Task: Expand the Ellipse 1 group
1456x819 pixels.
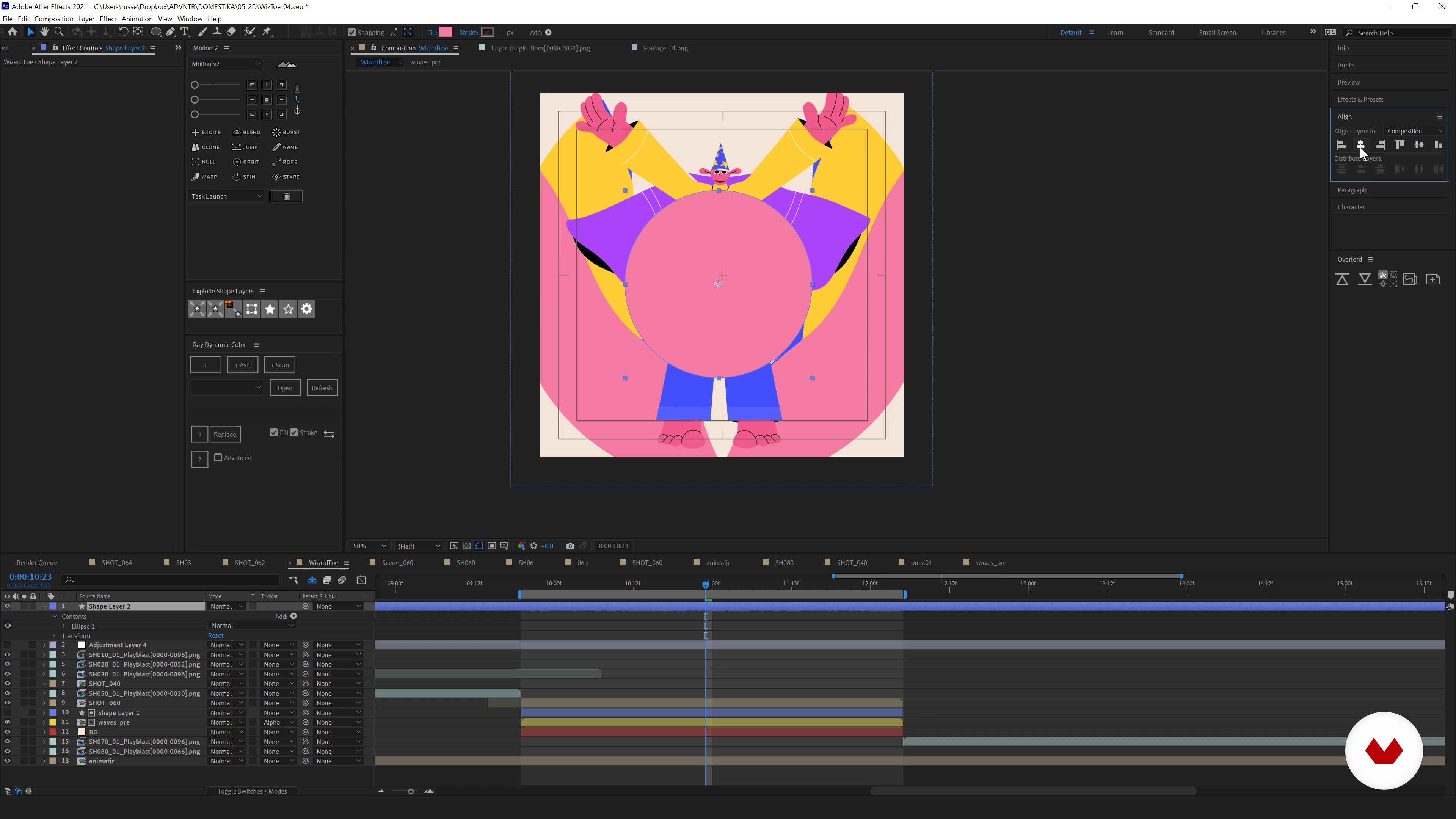Action: click(x=64, y=626)
